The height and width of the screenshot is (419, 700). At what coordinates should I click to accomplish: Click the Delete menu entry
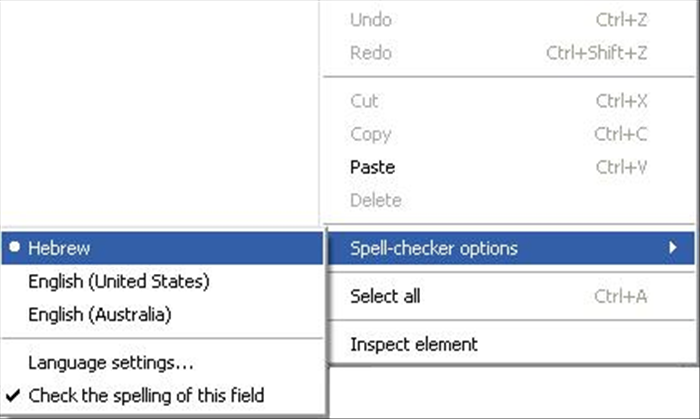pyautogui.click(x=375, y=200)
